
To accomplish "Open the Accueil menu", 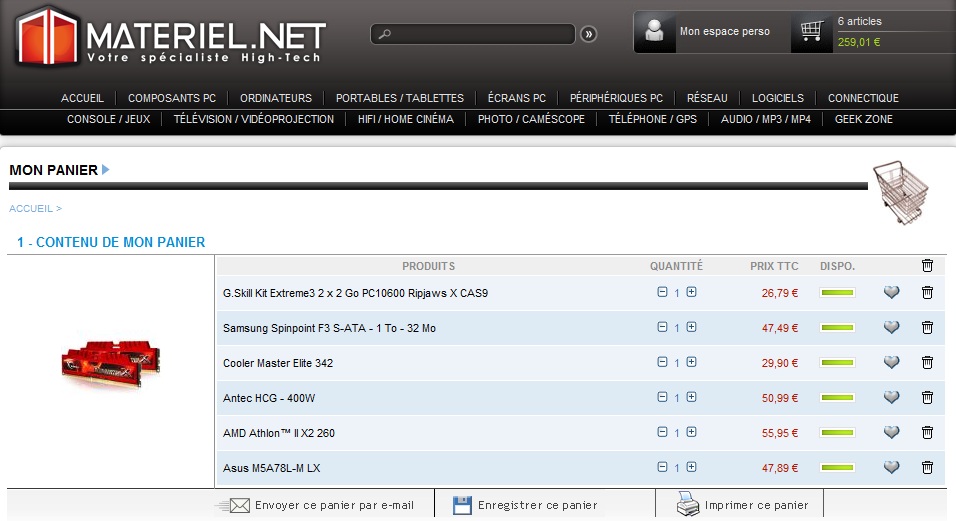I will (x=82, y=98).
